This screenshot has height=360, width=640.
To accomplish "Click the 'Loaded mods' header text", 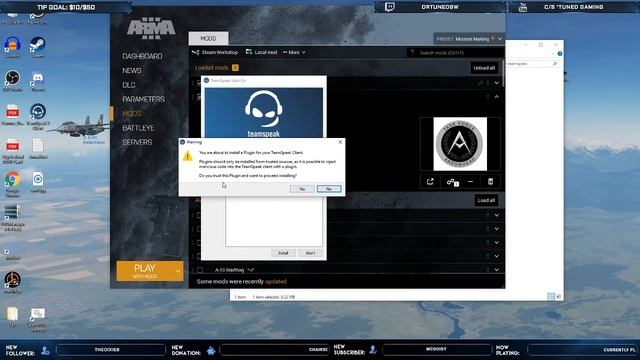I will click(x=211, y=68).
